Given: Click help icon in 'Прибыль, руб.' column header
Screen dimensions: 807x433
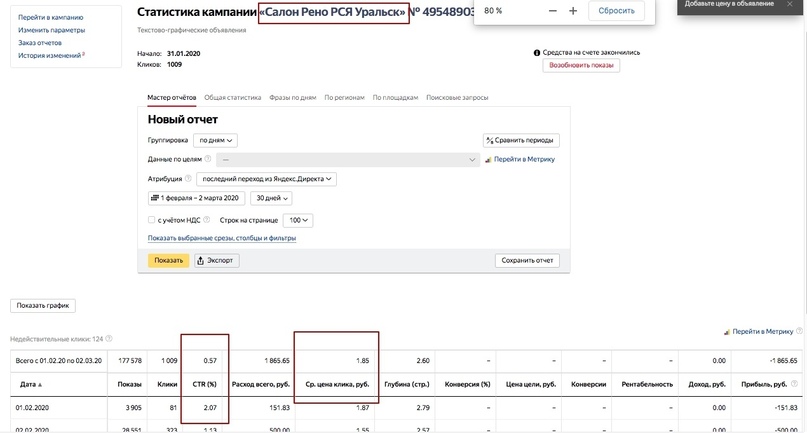Looking at the screenshot, I should point(795,384).
